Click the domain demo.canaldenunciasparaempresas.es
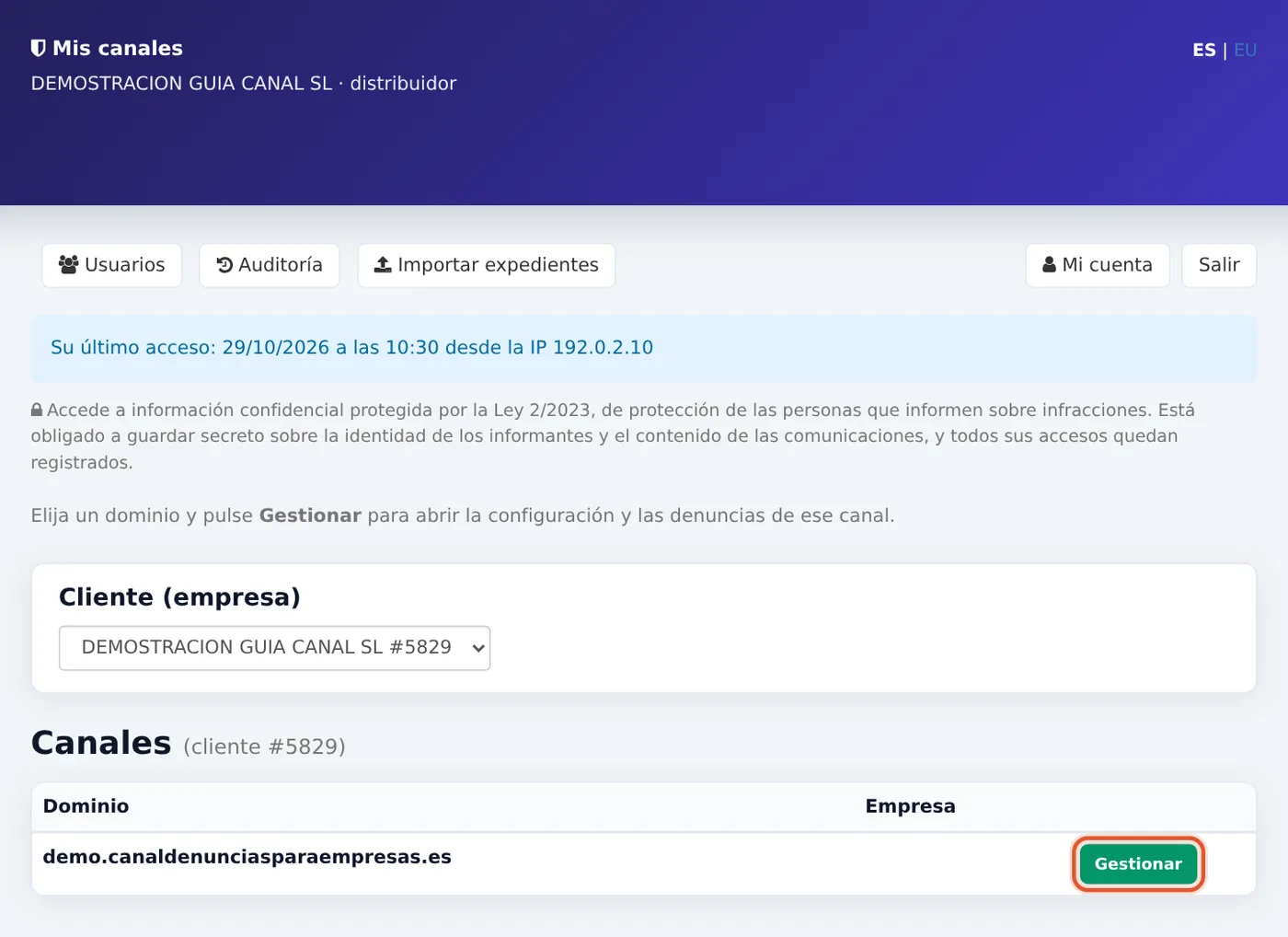Screen dimensions: 1288x937 point(247,857)
